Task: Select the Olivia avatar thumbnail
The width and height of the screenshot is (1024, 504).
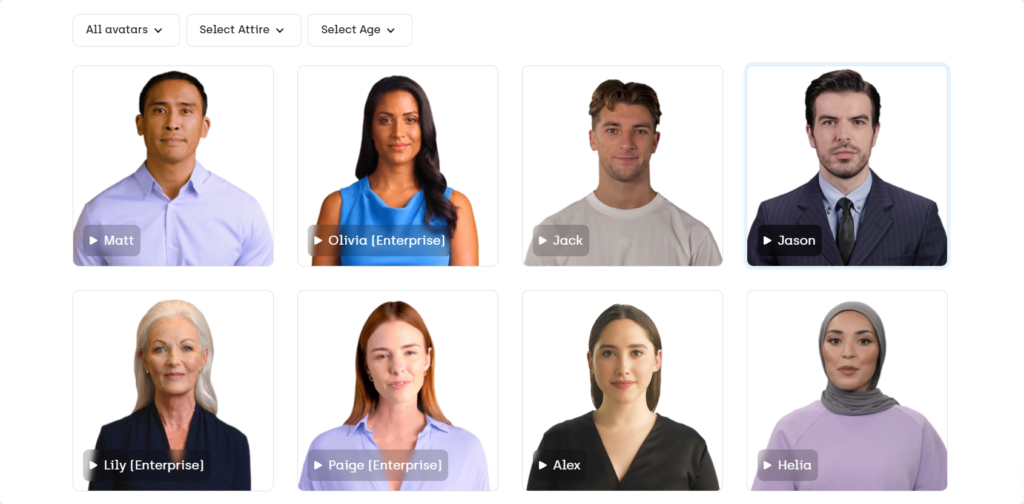Action: coord(398,166)
